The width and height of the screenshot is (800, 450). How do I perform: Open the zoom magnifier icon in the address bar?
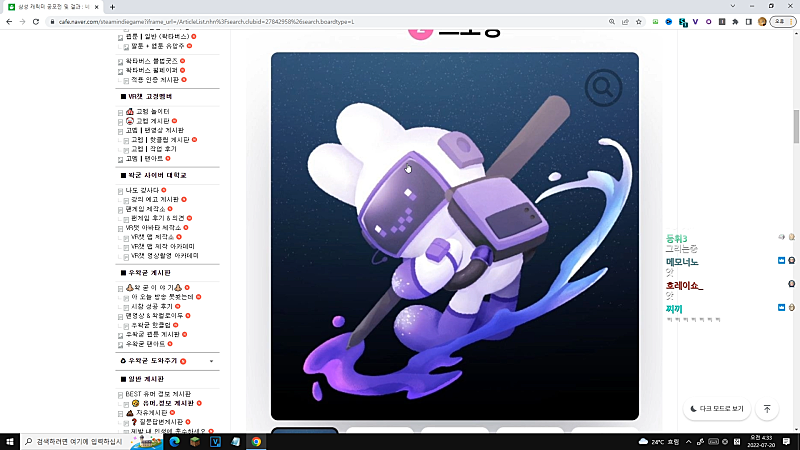(612, 22)
